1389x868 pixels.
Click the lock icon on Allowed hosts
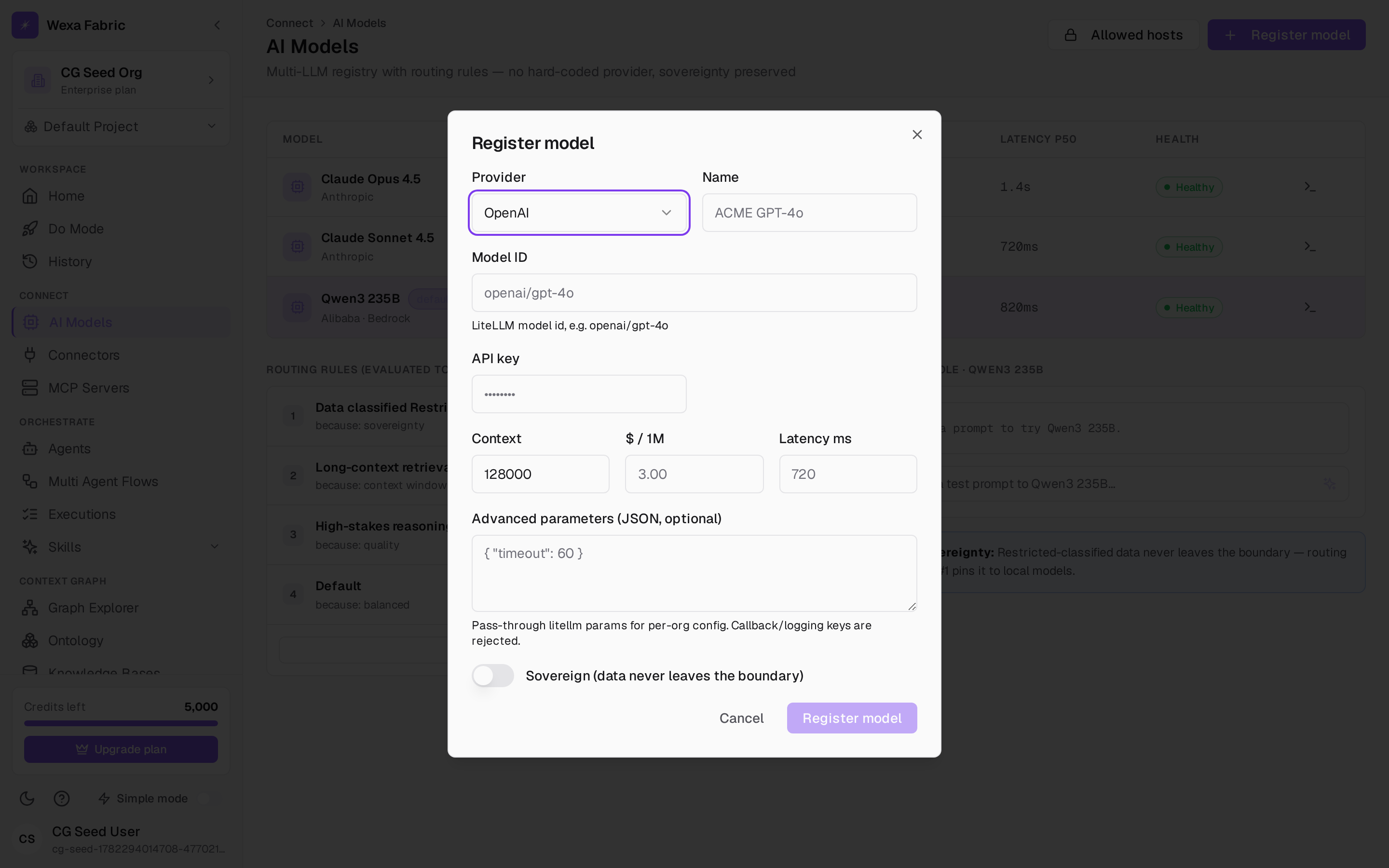click(x=1071, y=35)
